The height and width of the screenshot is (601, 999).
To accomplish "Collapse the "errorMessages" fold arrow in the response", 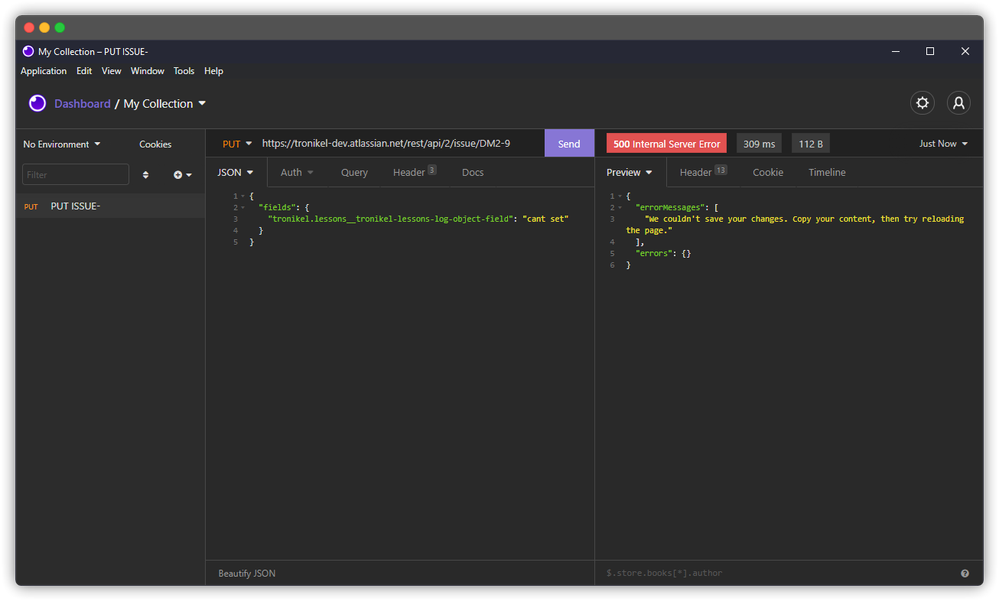I will 619,208.
